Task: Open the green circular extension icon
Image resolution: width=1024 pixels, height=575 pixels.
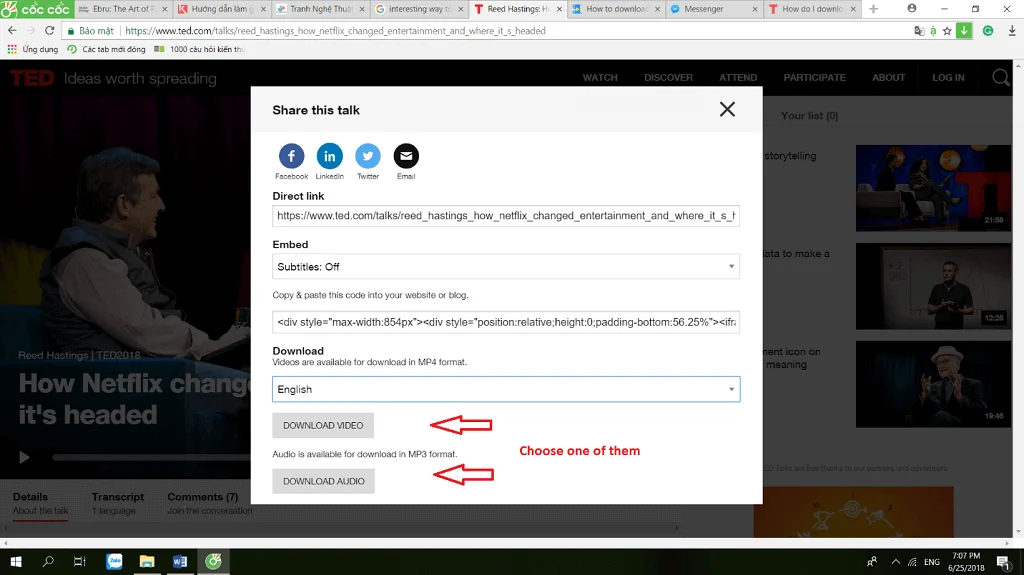Action: (988, 31)
